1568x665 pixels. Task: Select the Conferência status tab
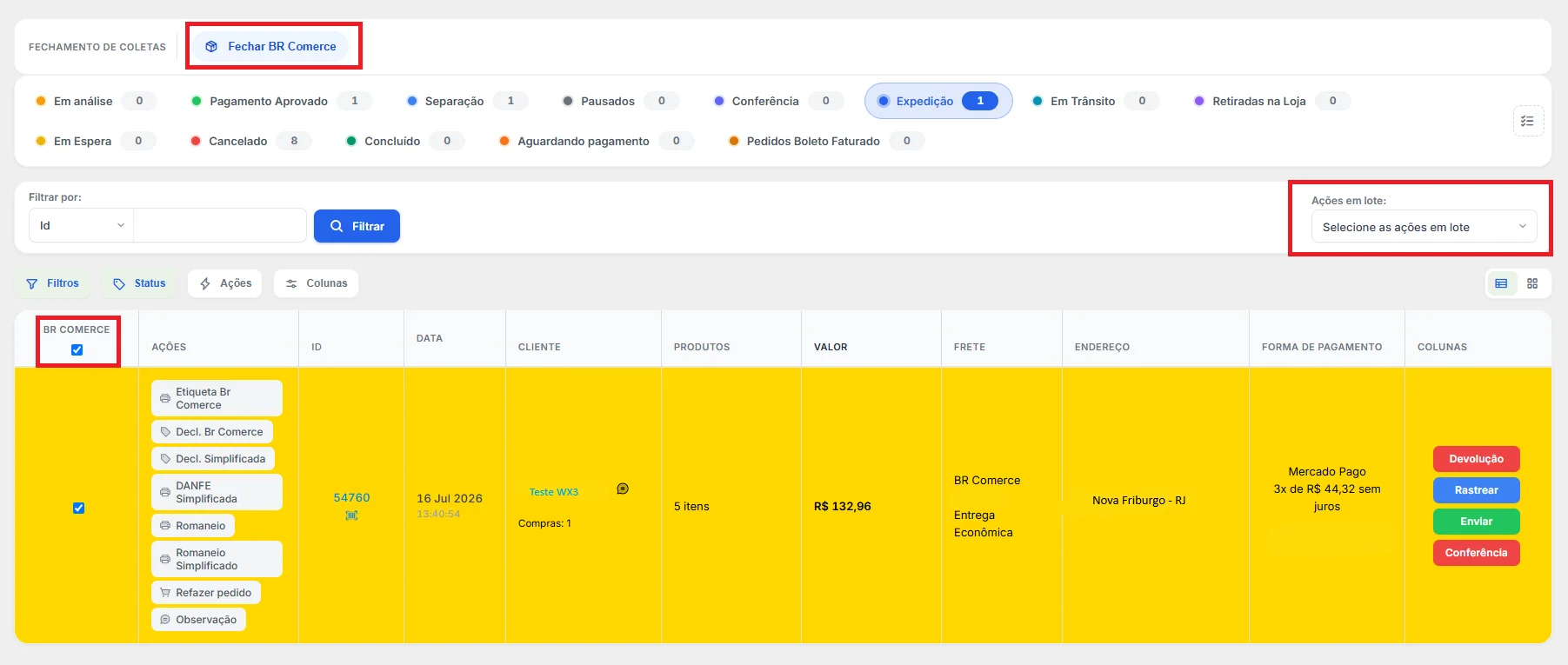[777, 101]
